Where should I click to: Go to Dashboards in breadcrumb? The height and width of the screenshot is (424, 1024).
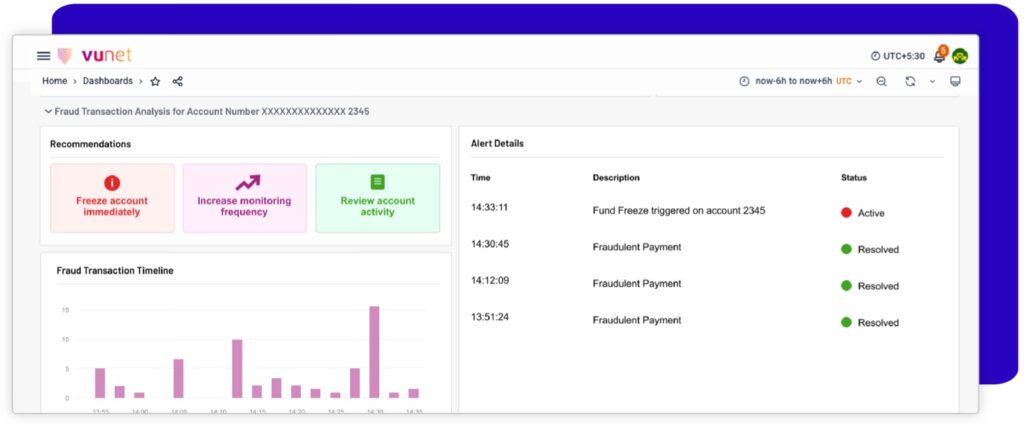tap(107, 81)
